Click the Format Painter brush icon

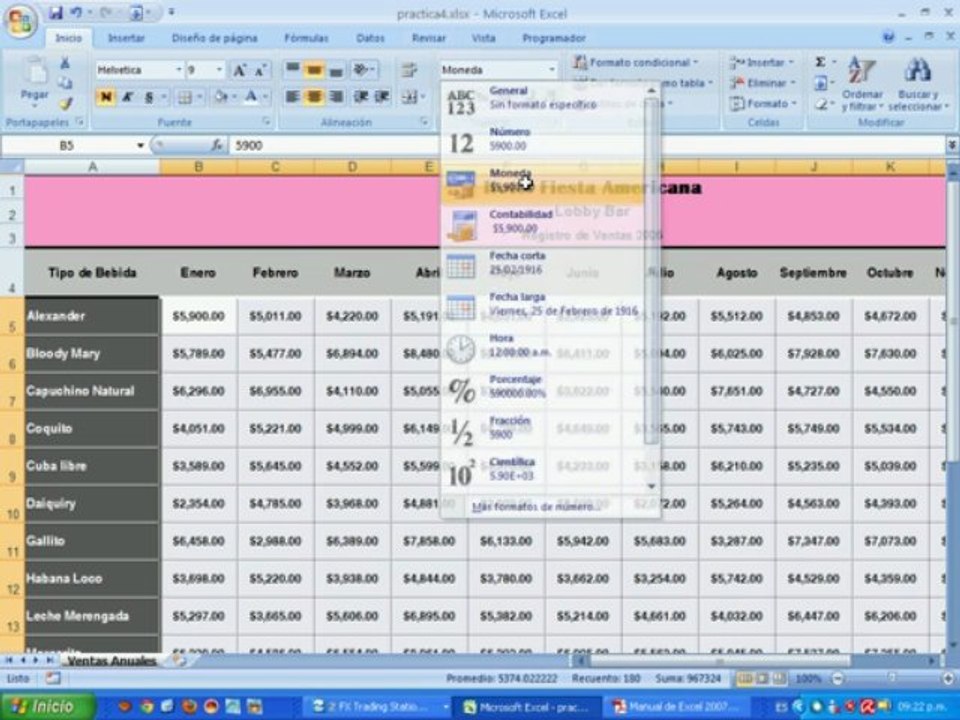[65, 103]
